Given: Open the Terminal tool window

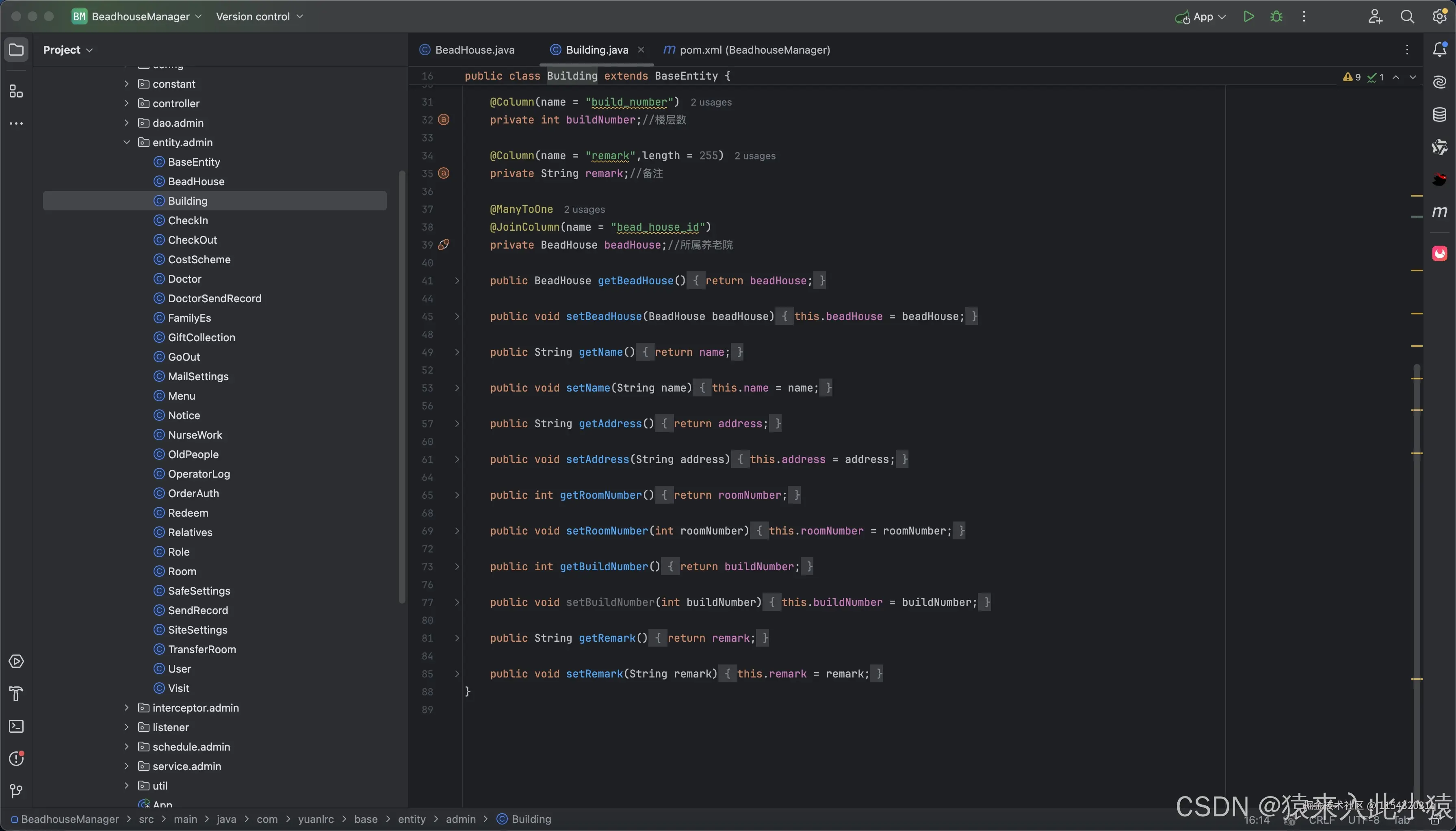Looking at the screenshot, I should point(16,727).
